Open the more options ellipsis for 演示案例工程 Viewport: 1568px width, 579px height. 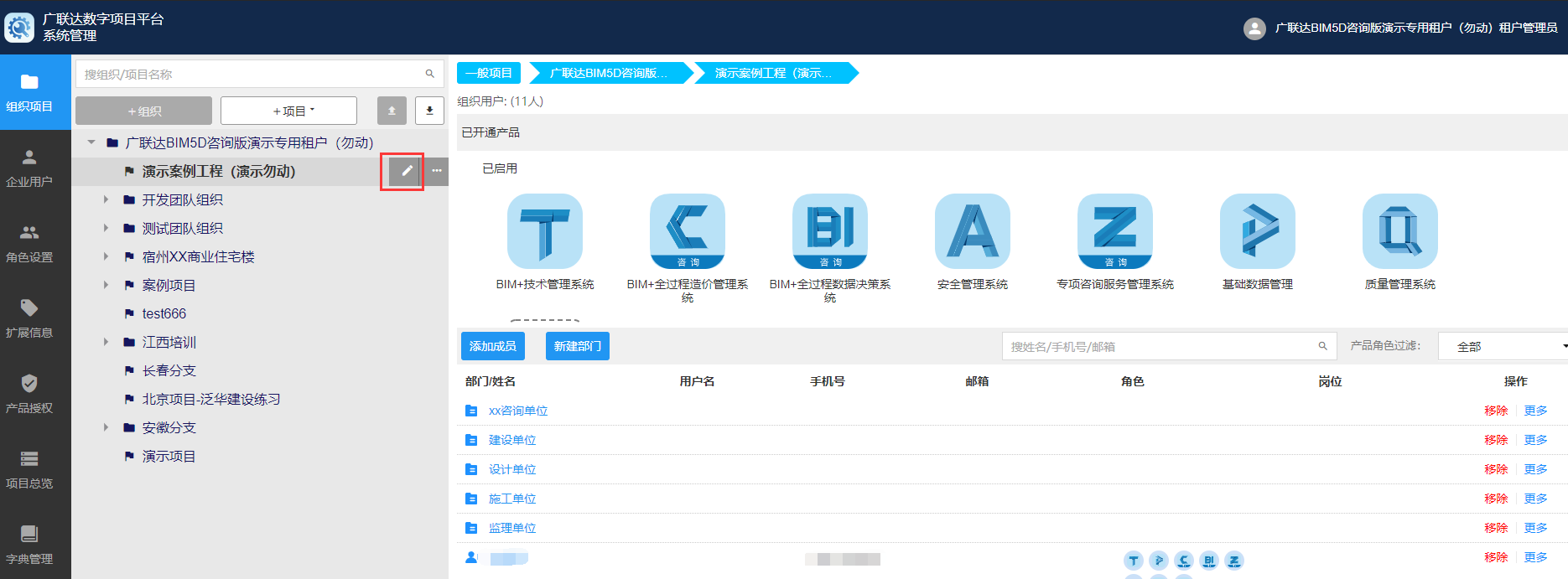pyautogui.click(x=437, y=171)
